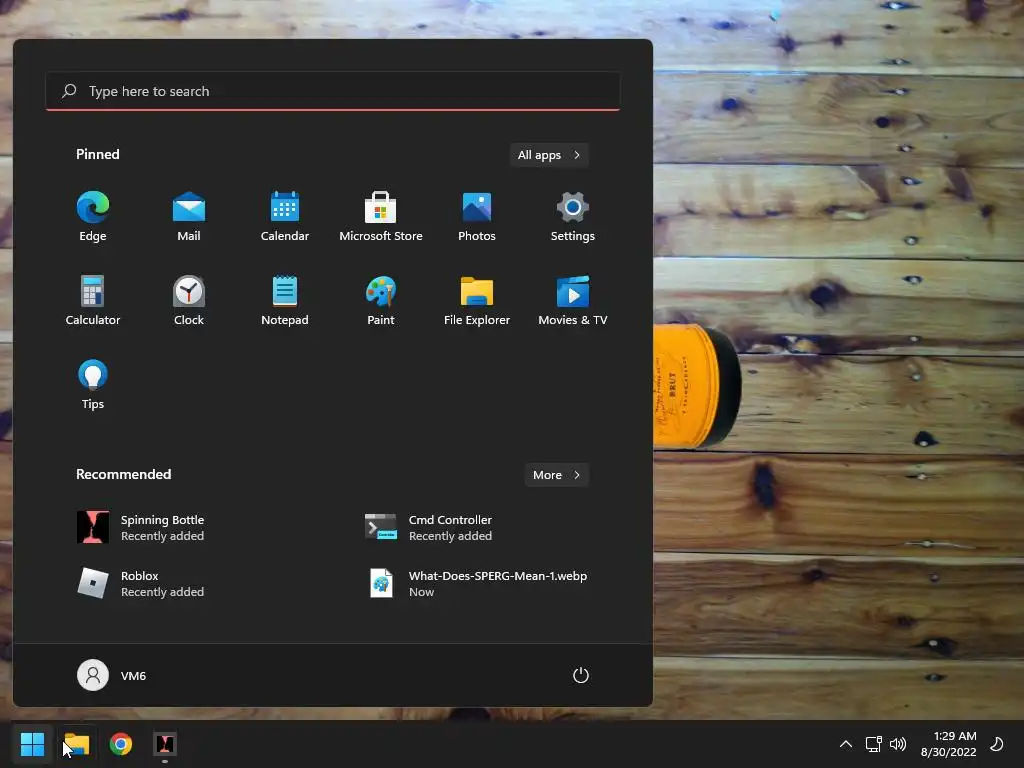Open the Paint app
The width and height of the screenshot is (1024, 768).
[381, 300]
